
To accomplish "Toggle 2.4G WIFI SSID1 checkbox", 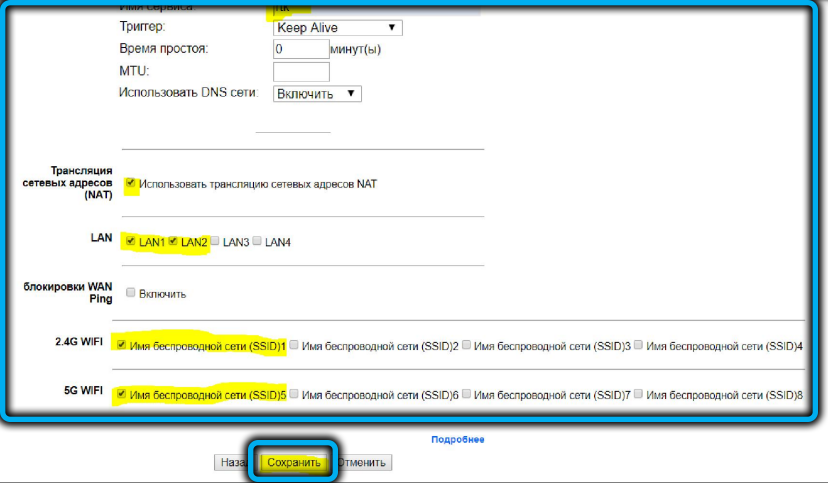I will (122, 345).
